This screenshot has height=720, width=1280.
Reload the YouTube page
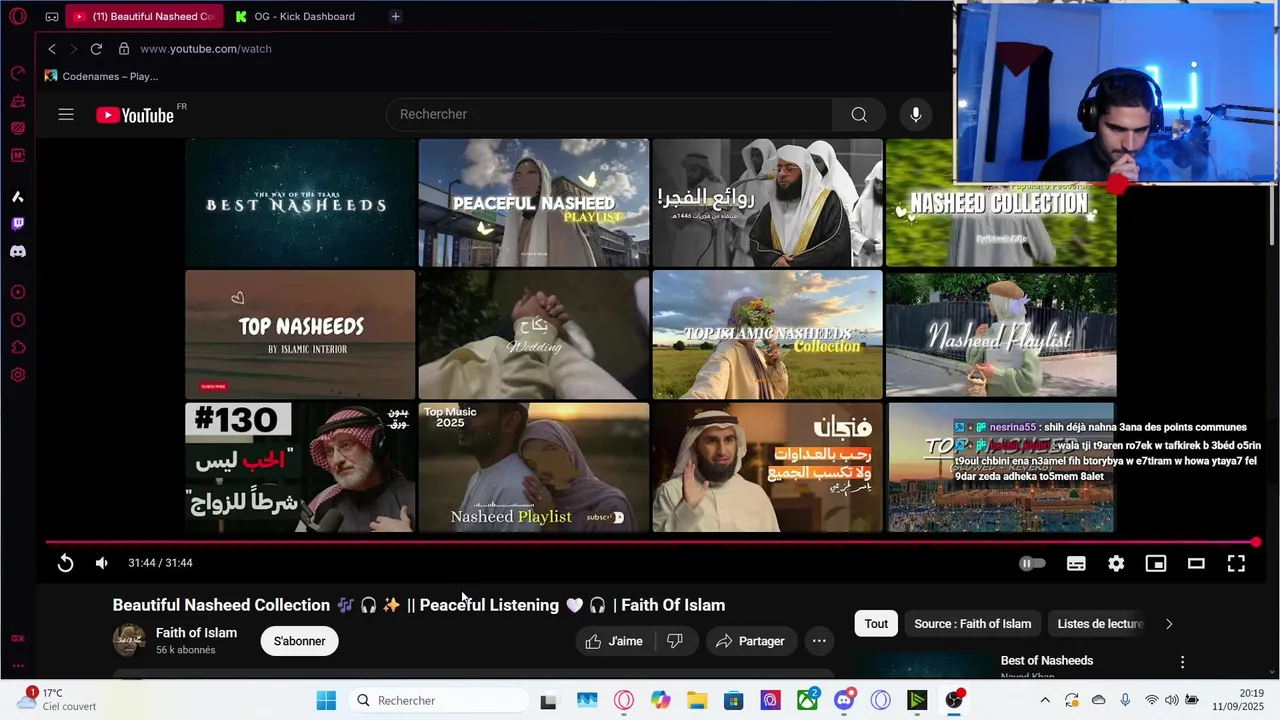point(96,48)
